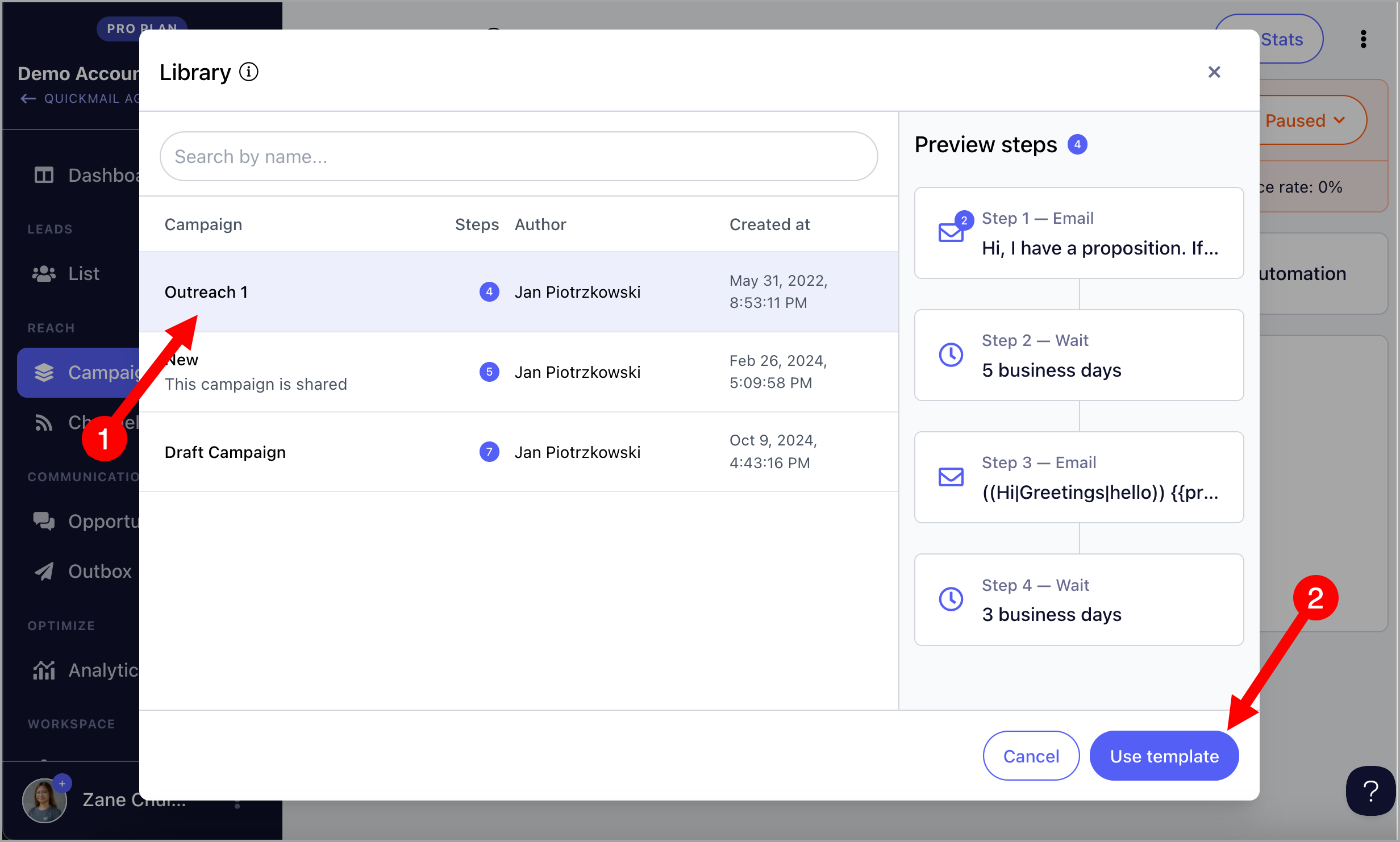1400x842 pixels.
Task: Click the Step 3 Email label
Action: tap(1039, 462)
